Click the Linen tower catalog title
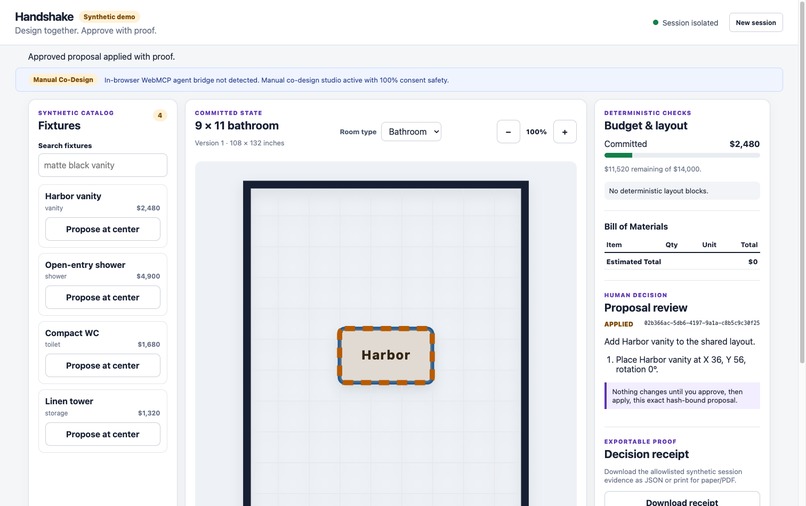This screenshot has width=806, height=506. pyautogui.click(x=69, y=401)
